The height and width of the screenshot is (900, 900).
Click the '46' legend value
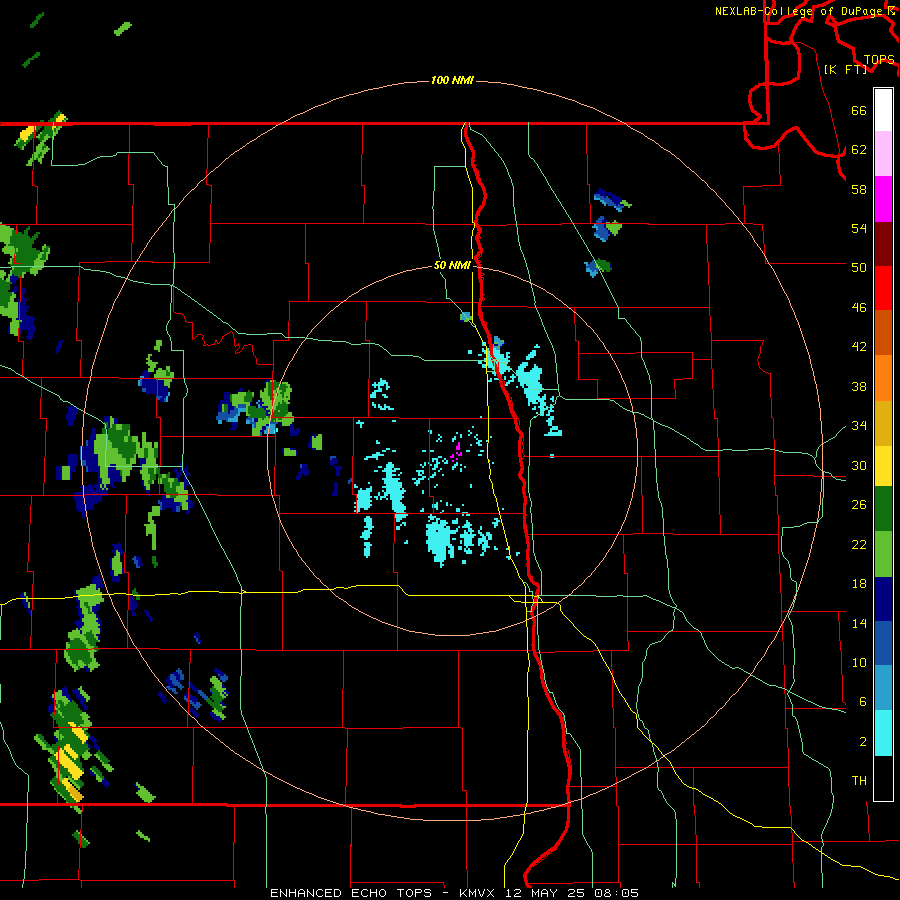click(859, 308)
